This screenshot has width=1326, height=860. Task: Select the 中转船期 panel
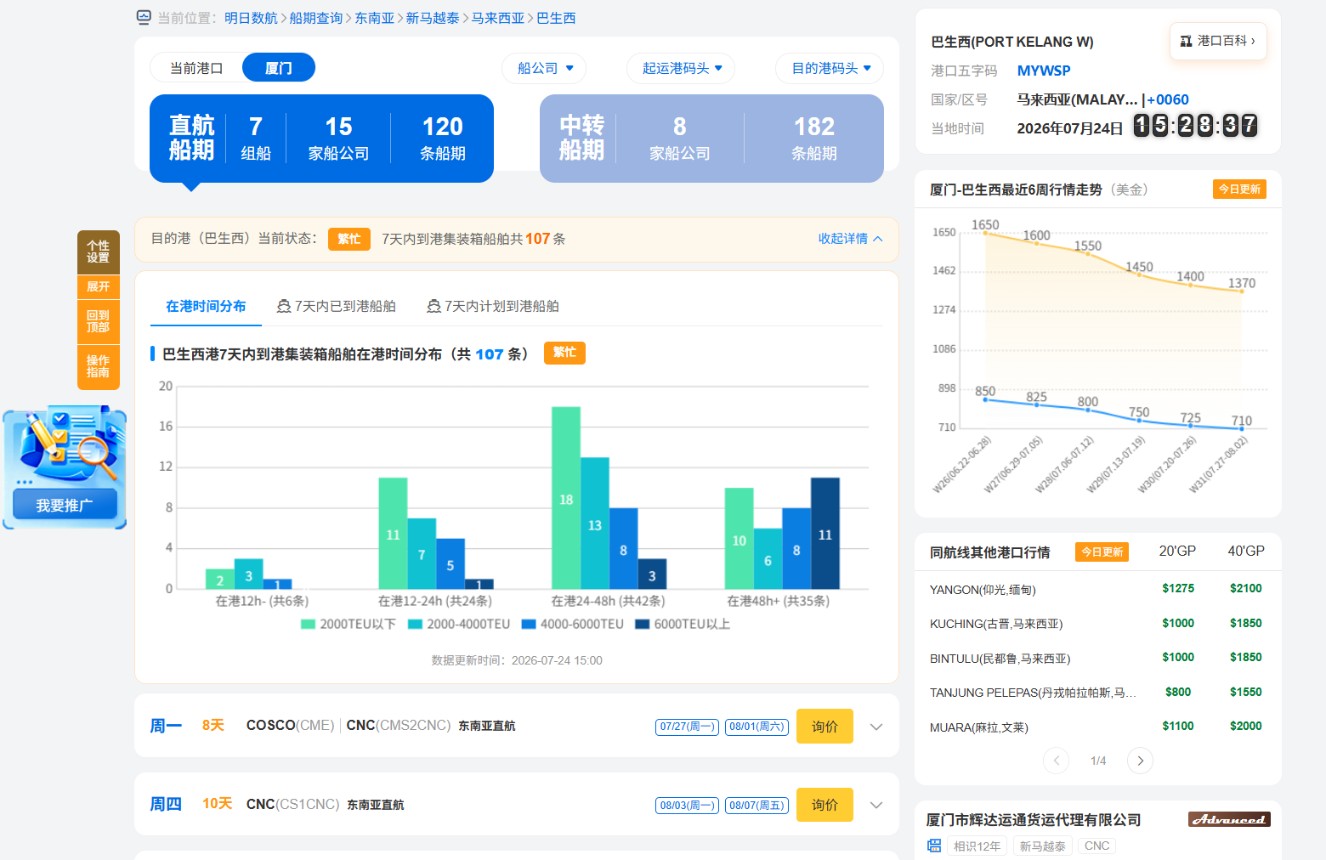[712, 138]
